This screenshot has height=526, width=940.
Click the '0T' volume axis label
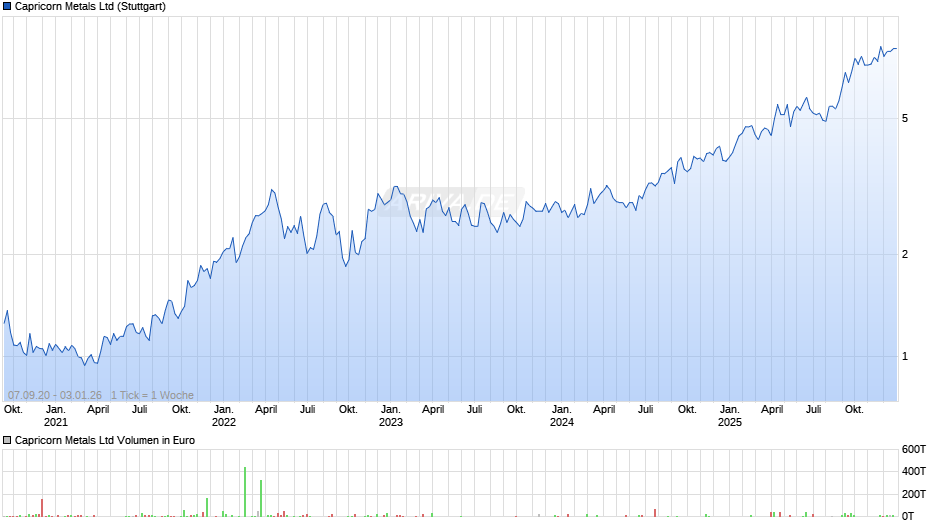click(908, 516)
